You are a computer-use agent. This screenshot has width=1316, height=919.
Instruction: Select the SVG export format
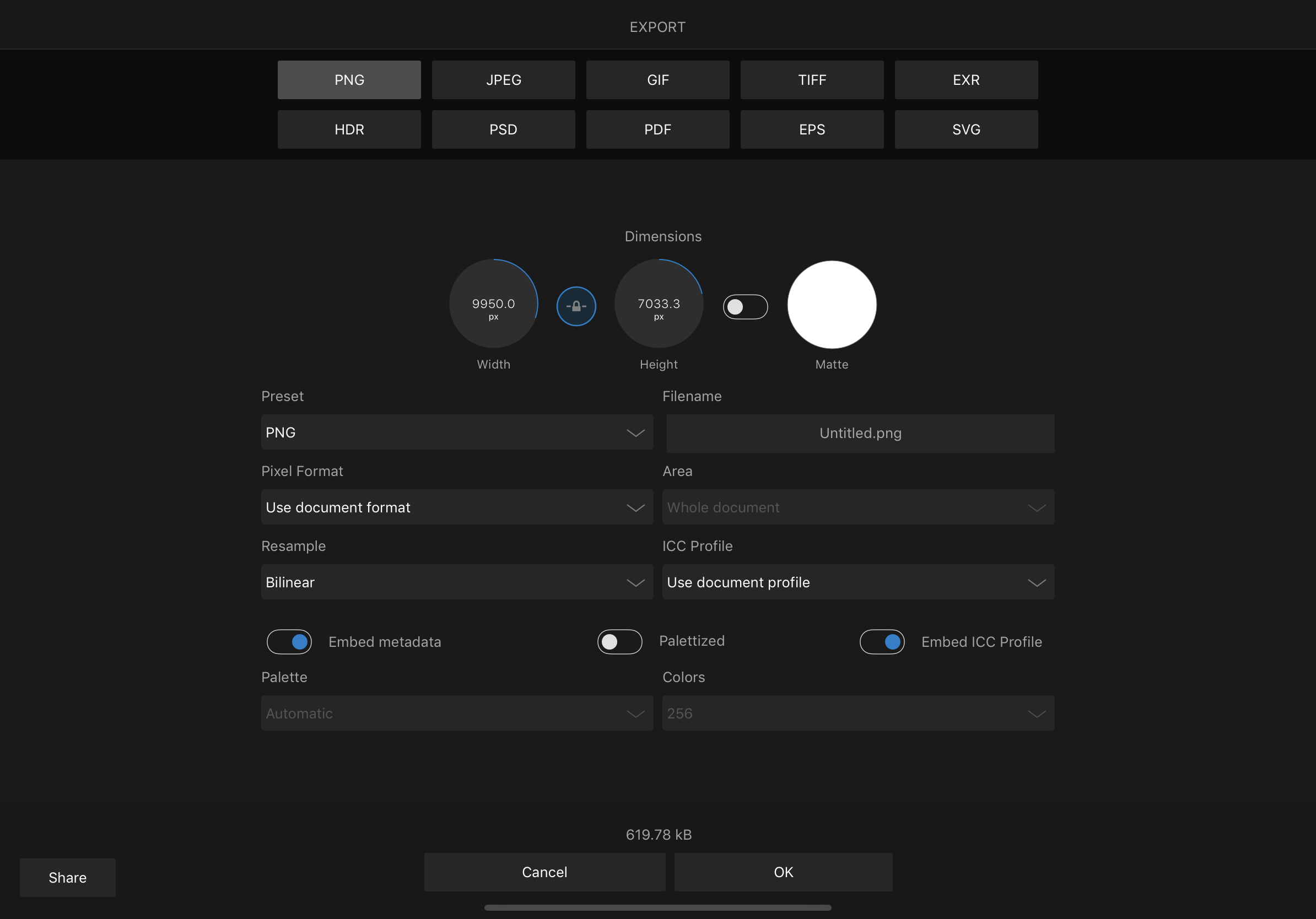[966, 129]
